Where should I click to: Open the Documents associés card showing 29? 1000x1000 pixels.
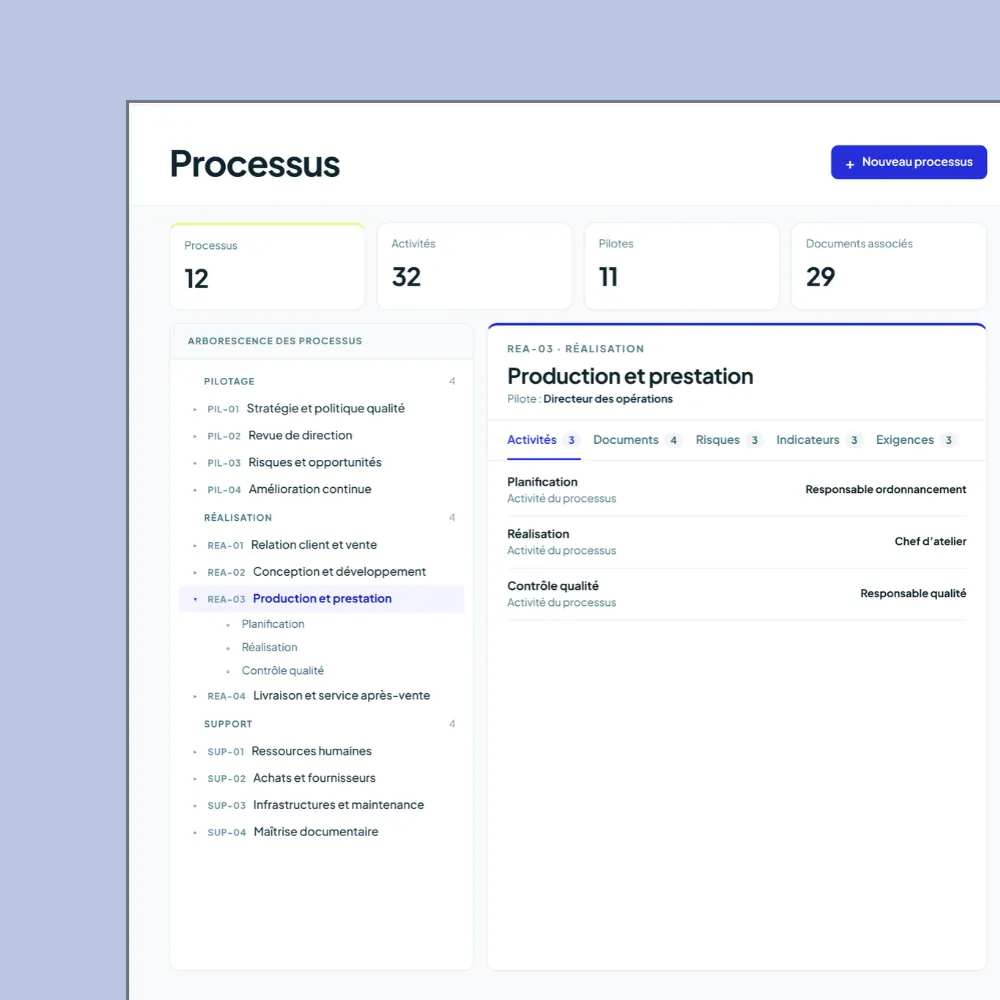(x=888, y=266)
